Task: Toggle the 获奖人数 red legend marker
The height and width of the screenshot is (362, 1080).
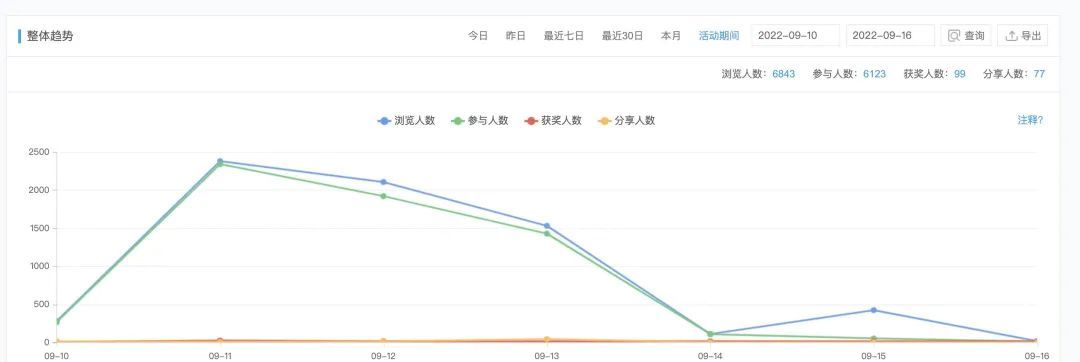Action: [x=530, y=120]
